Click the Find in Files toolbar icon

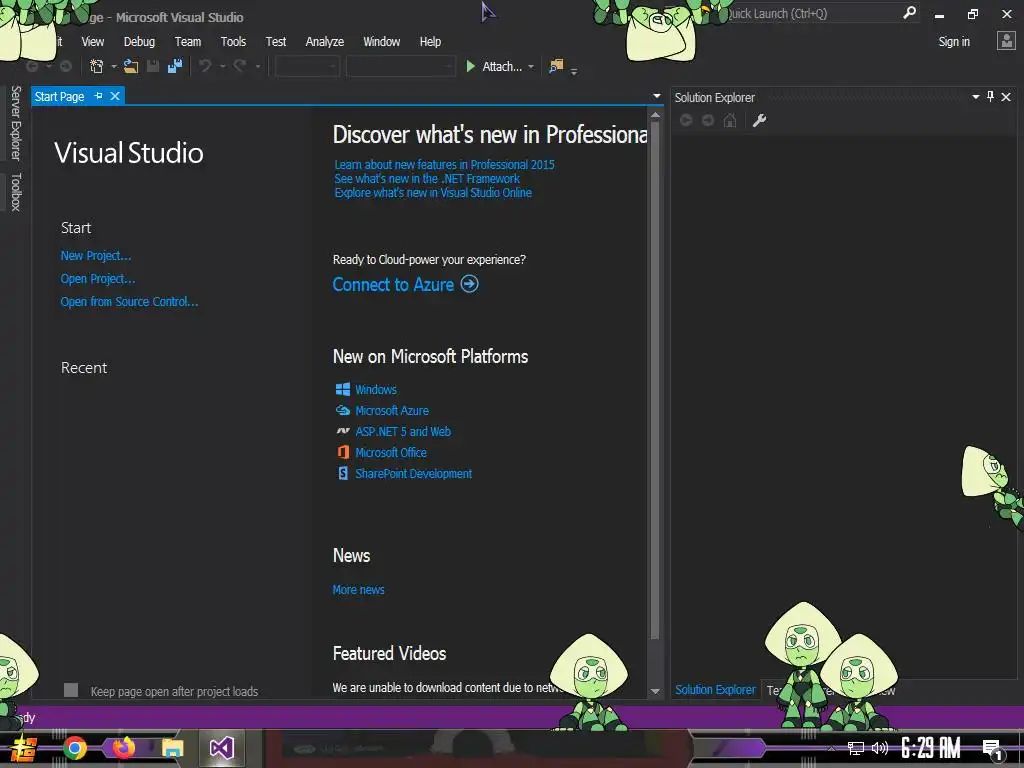[556, 66]
